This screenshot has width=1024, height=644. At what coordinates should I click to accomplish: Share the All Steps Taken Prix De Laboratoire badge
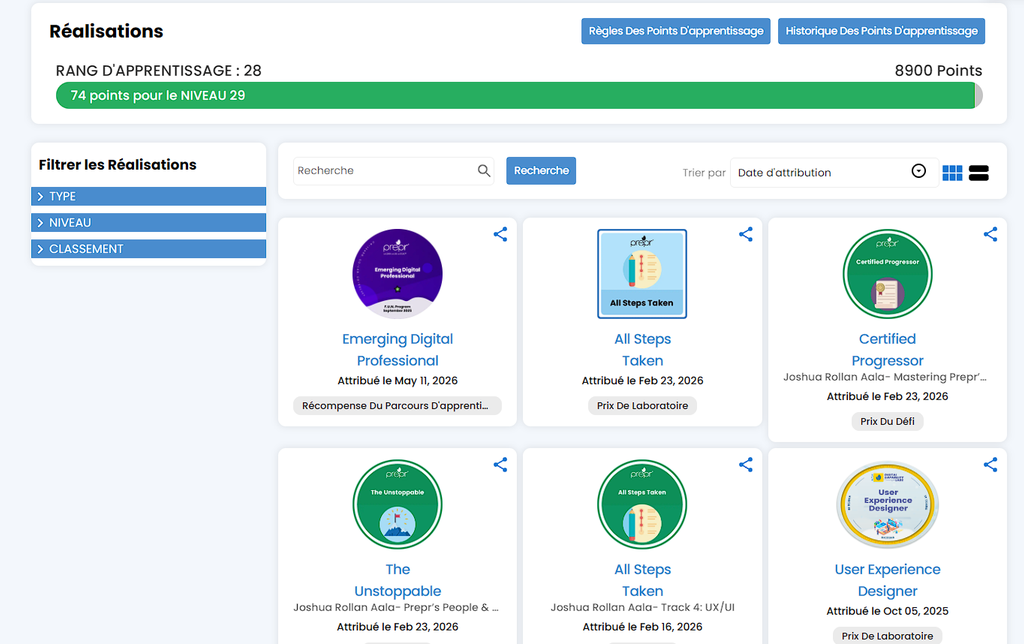pos(746,234)
